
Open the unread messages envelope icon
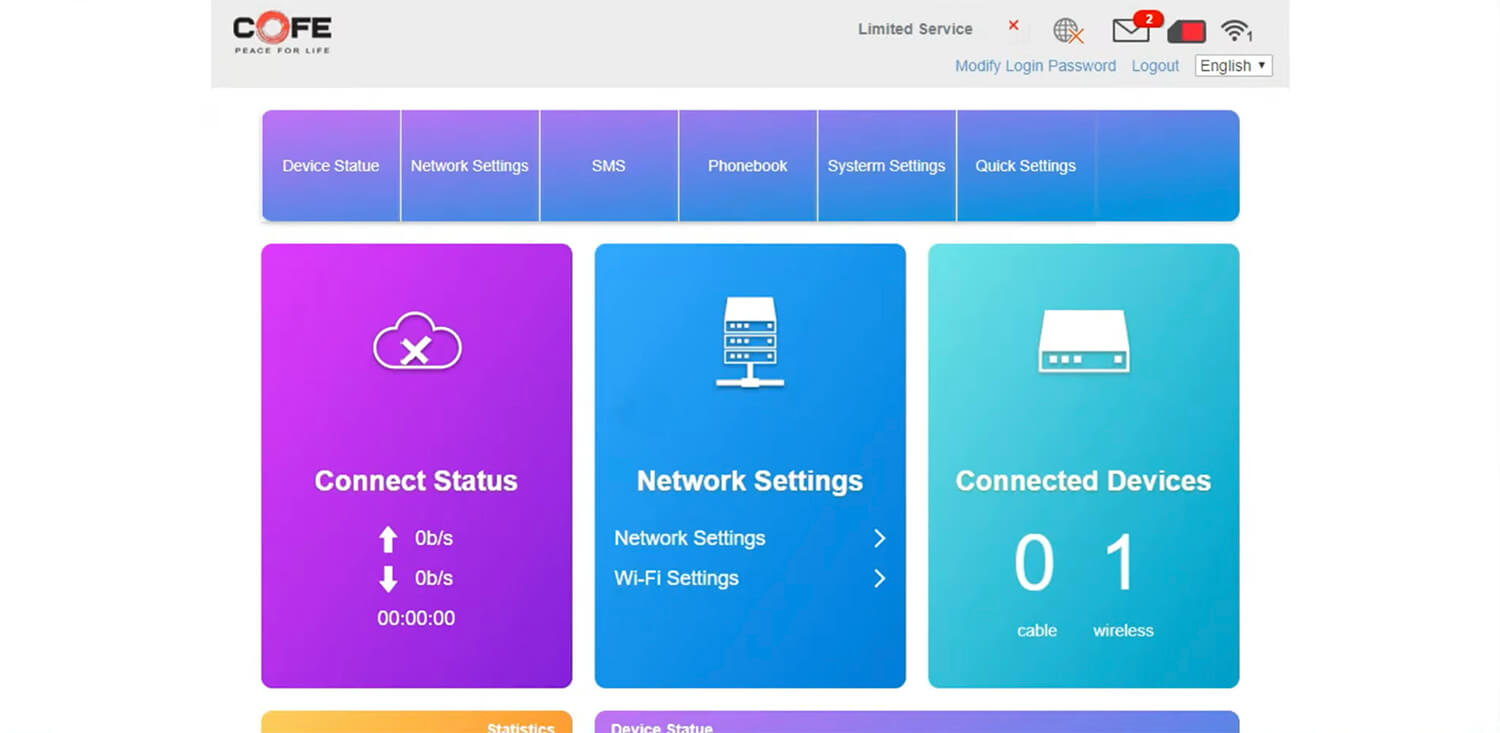pos(1131,31)
